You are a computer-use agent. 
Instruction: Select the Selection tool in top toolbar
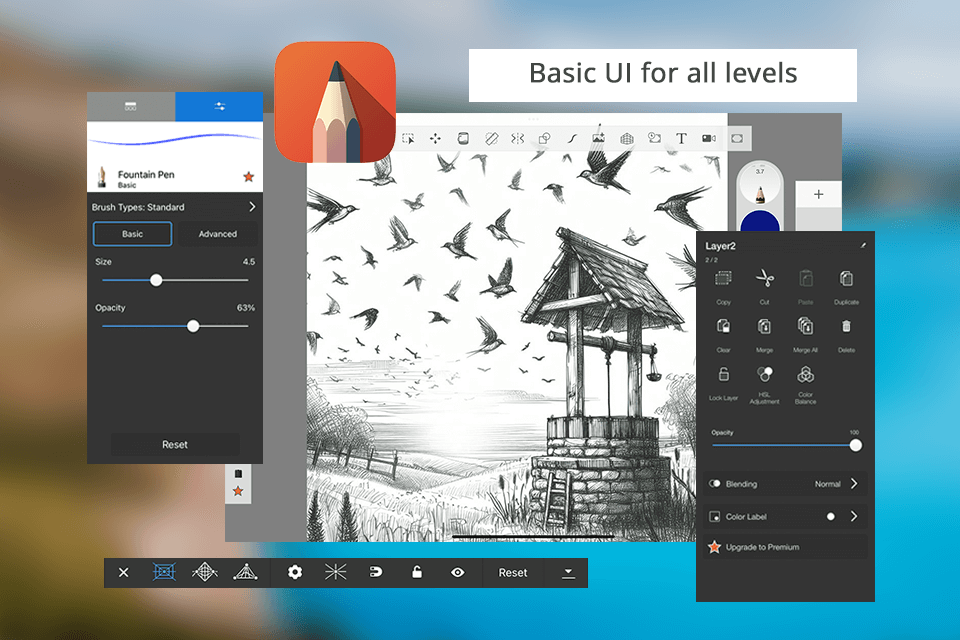coord(408,139)
